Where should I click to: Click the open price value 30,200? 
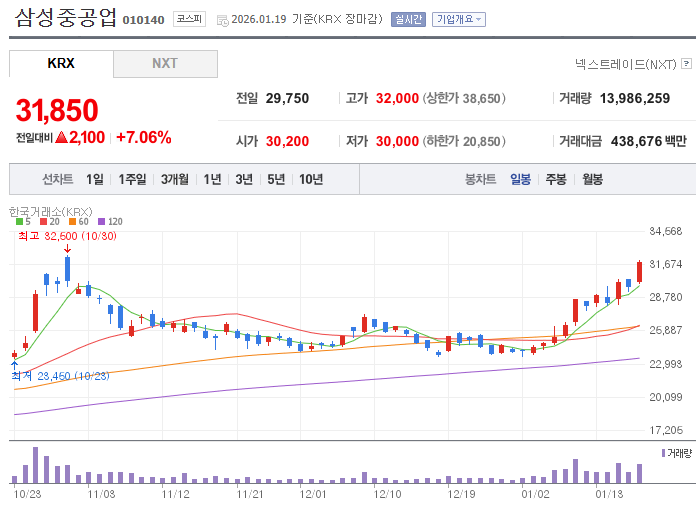coord(287,141)
